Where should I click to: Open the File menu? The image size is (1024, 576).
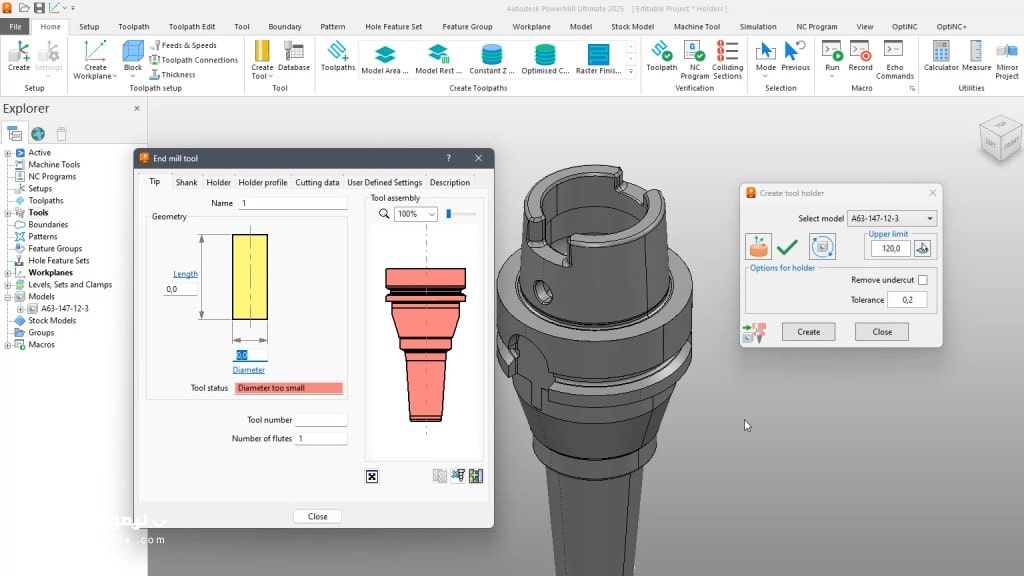pyautogui.click(x=15, y=27)
